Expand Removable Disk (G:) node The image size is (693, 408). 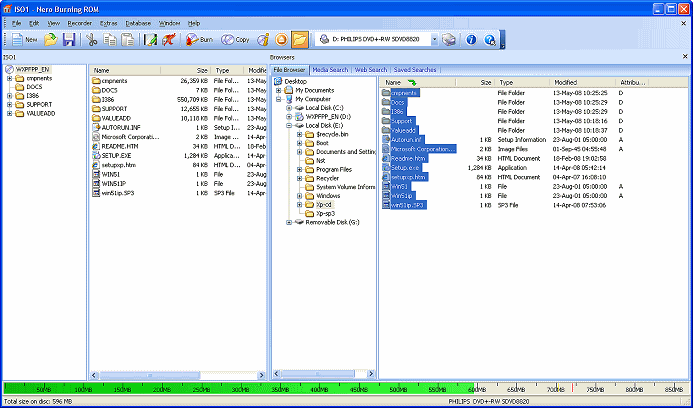tap(289, 222)
